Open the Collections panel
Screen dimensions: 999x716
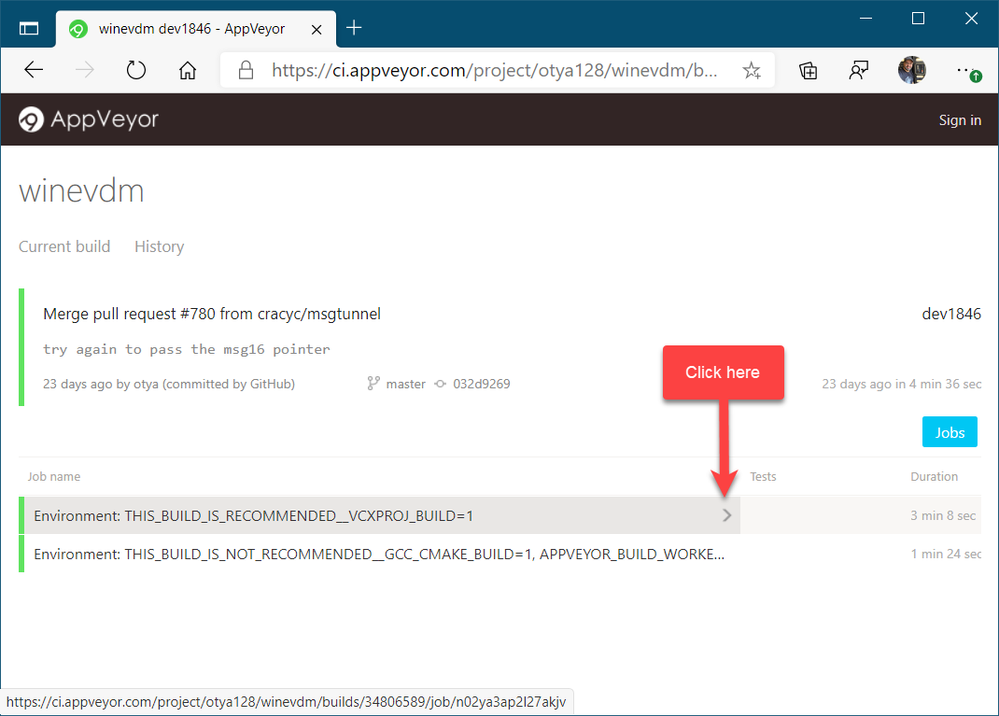pyautogui.click(x=808, y=70)
